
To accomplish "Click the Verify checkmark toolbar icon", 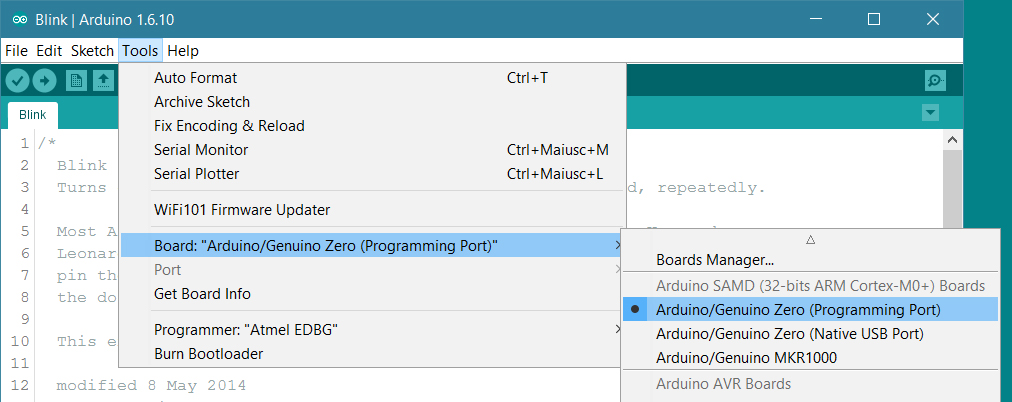I will click(17, 81).
